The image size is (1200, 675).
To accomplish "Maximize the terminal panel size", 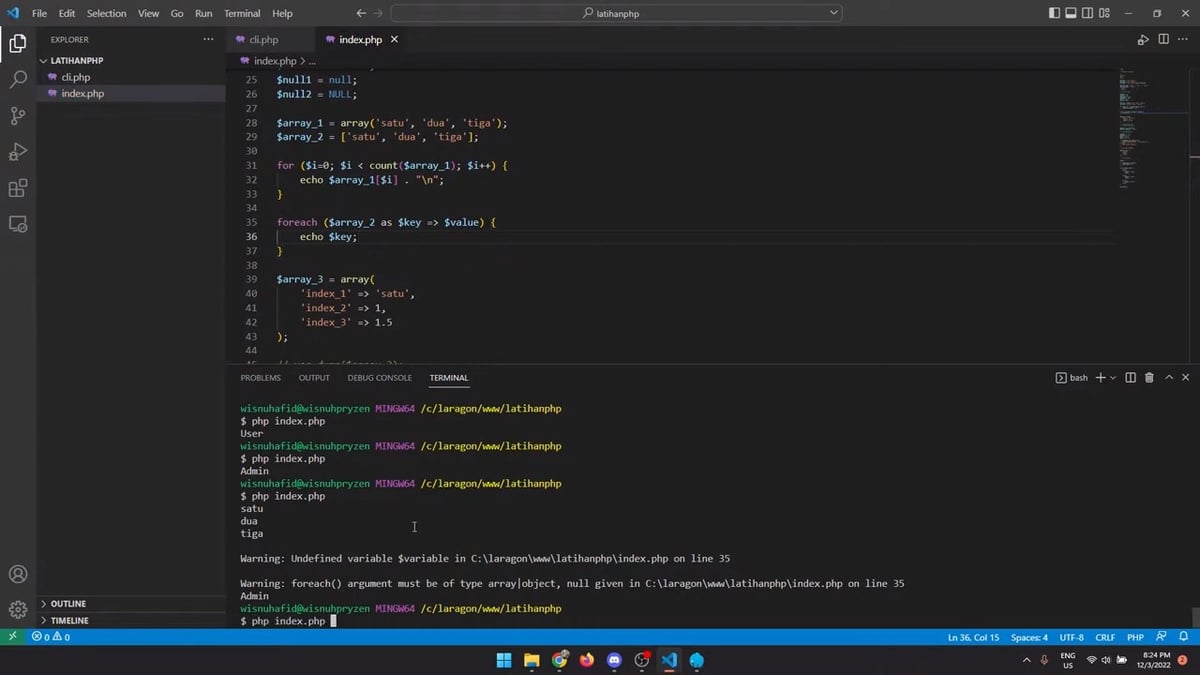I will [x=1168, y=378].
